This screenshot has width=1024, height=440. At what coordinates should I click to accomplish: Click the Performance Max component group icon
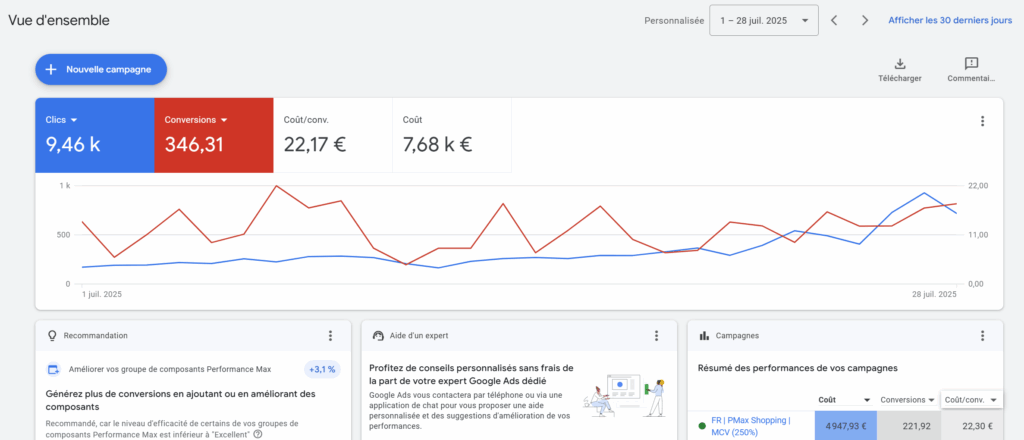tap(54, 369)
